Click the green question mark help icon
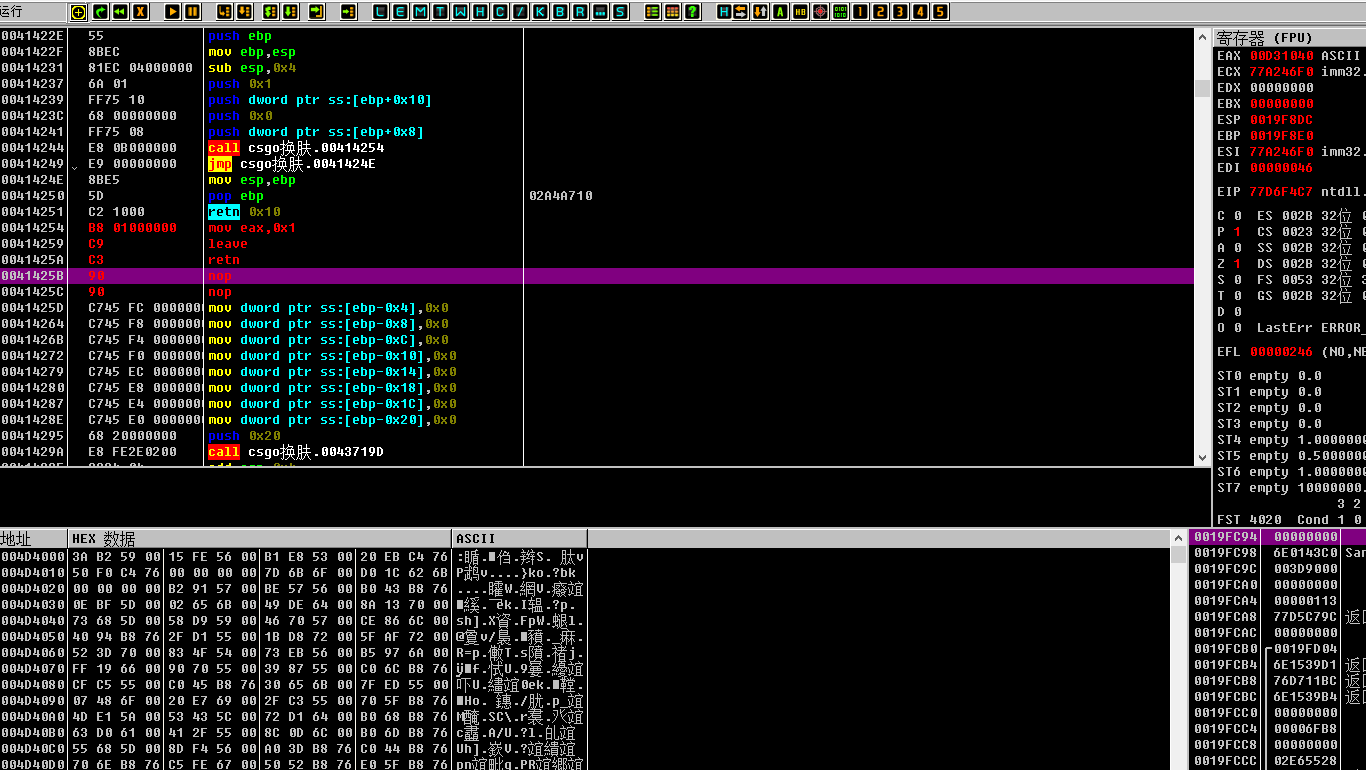 click(x=692, y=12)
